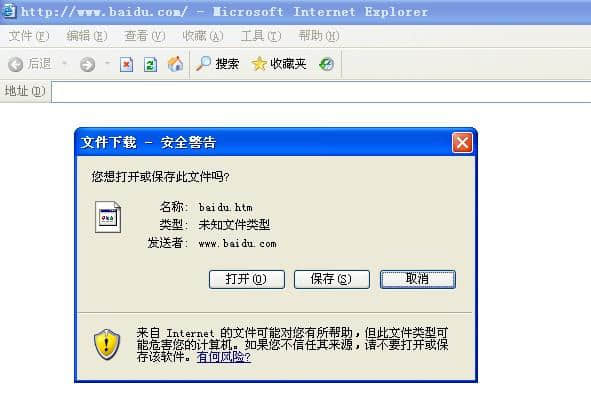Viewport: 591px width, 414px height.
Task: Expand the Back button history dropdown arrow
Action: pos(64,63)
